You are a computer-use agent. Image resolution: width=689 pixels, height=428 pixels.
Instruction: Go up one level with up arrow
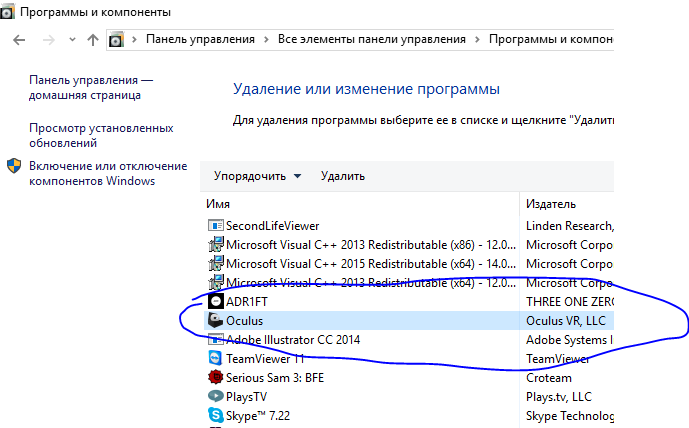click(93, 40)
